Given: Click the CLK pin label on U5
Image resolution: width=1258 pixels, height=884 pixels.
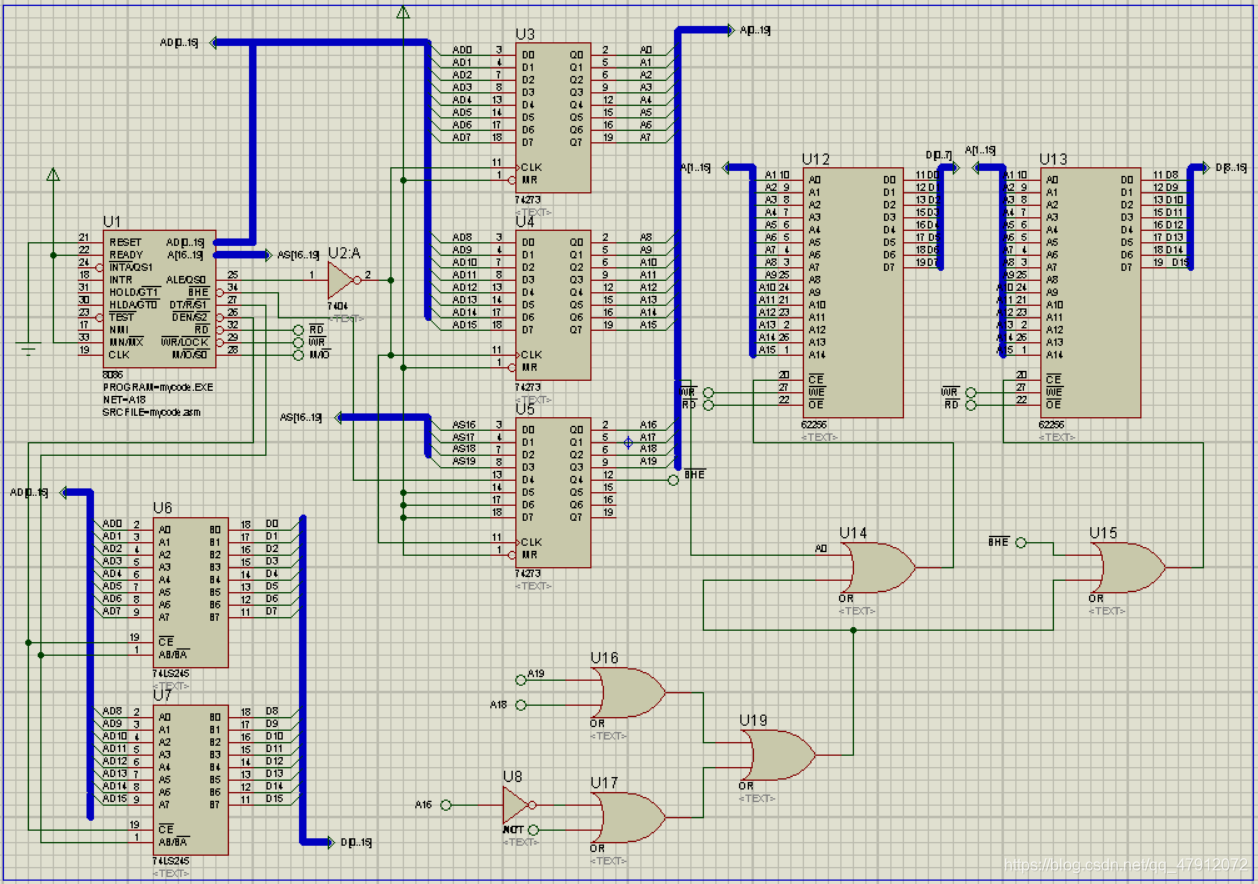Looking at the screenshot, I should [531, 542].
